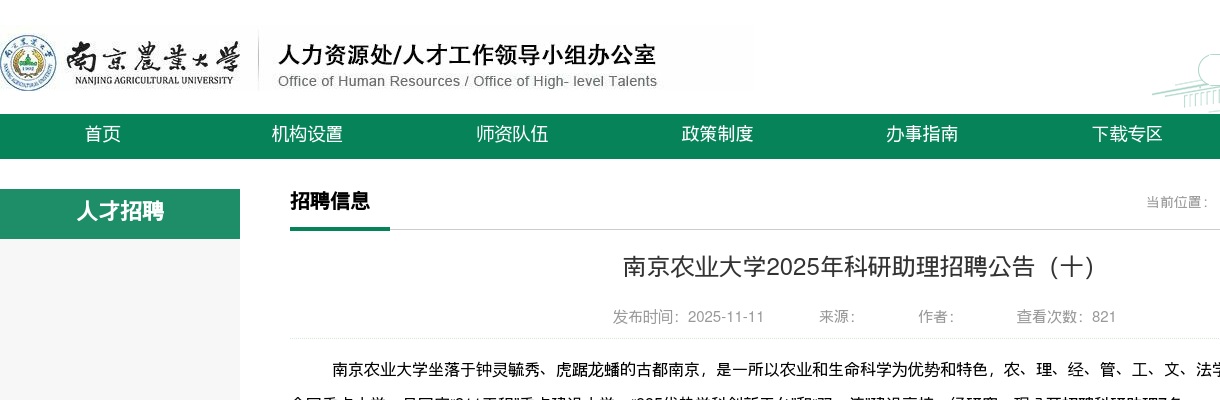Open the 机构设置 navigation menu
The height and width of the screenshot is (400, 1220).
click(x=307, y=135)
